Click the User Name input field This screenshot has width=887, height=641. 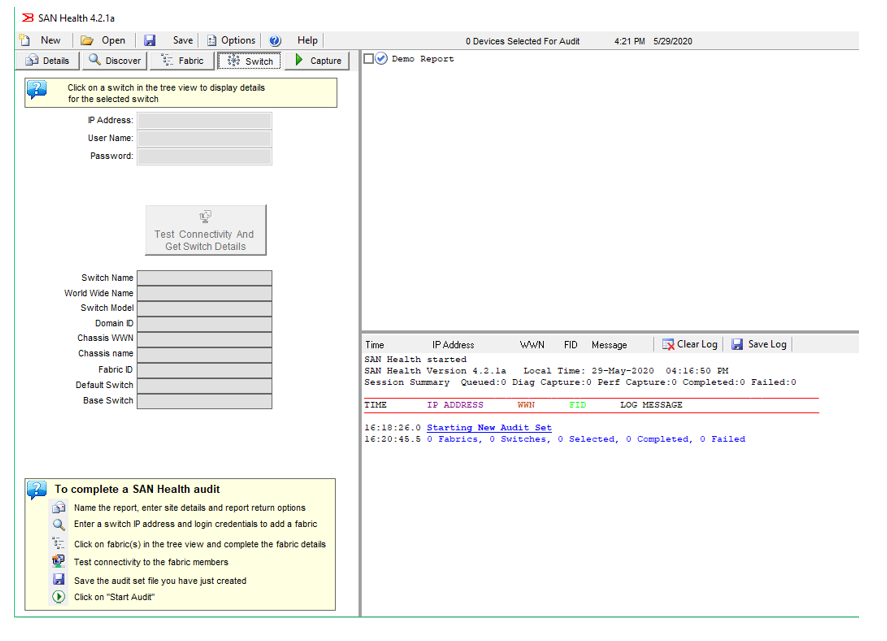pos(204,139)
